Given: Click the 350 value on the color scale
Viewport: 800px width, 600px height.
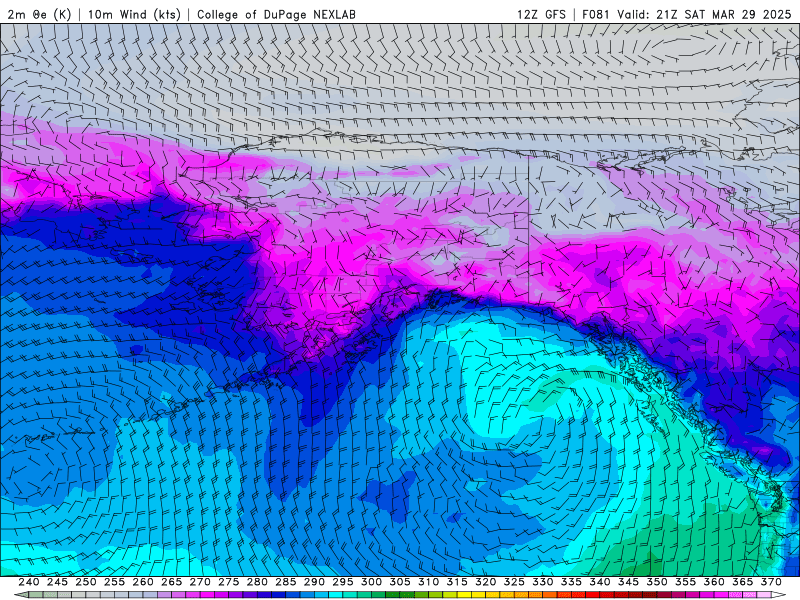Looking at the screenshot, I should (x=657, y=582).
